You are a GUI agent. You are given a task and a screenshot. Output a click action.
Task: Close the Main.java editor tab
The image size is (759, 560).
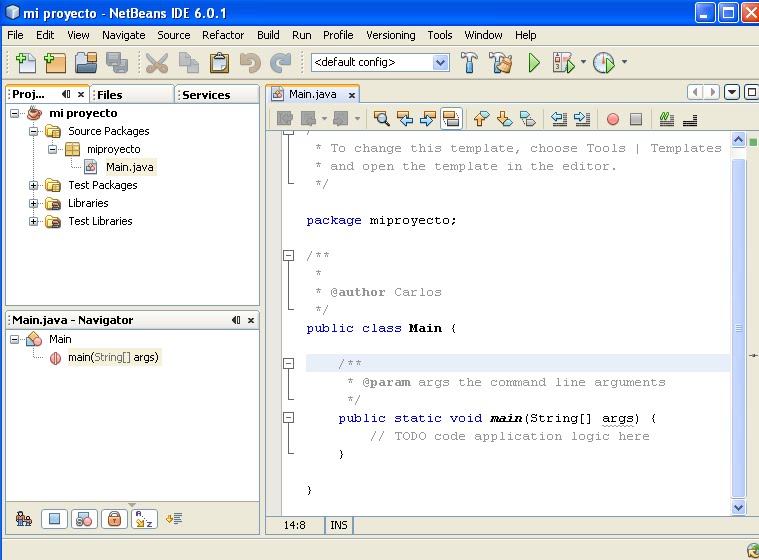coord(352,95)
